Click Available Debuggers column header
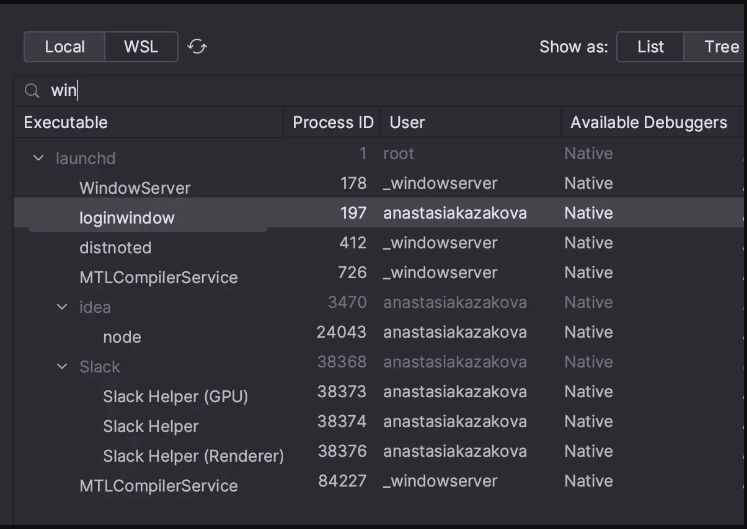Viewport: 747px width, 529px height. click(x=648, y=122)
